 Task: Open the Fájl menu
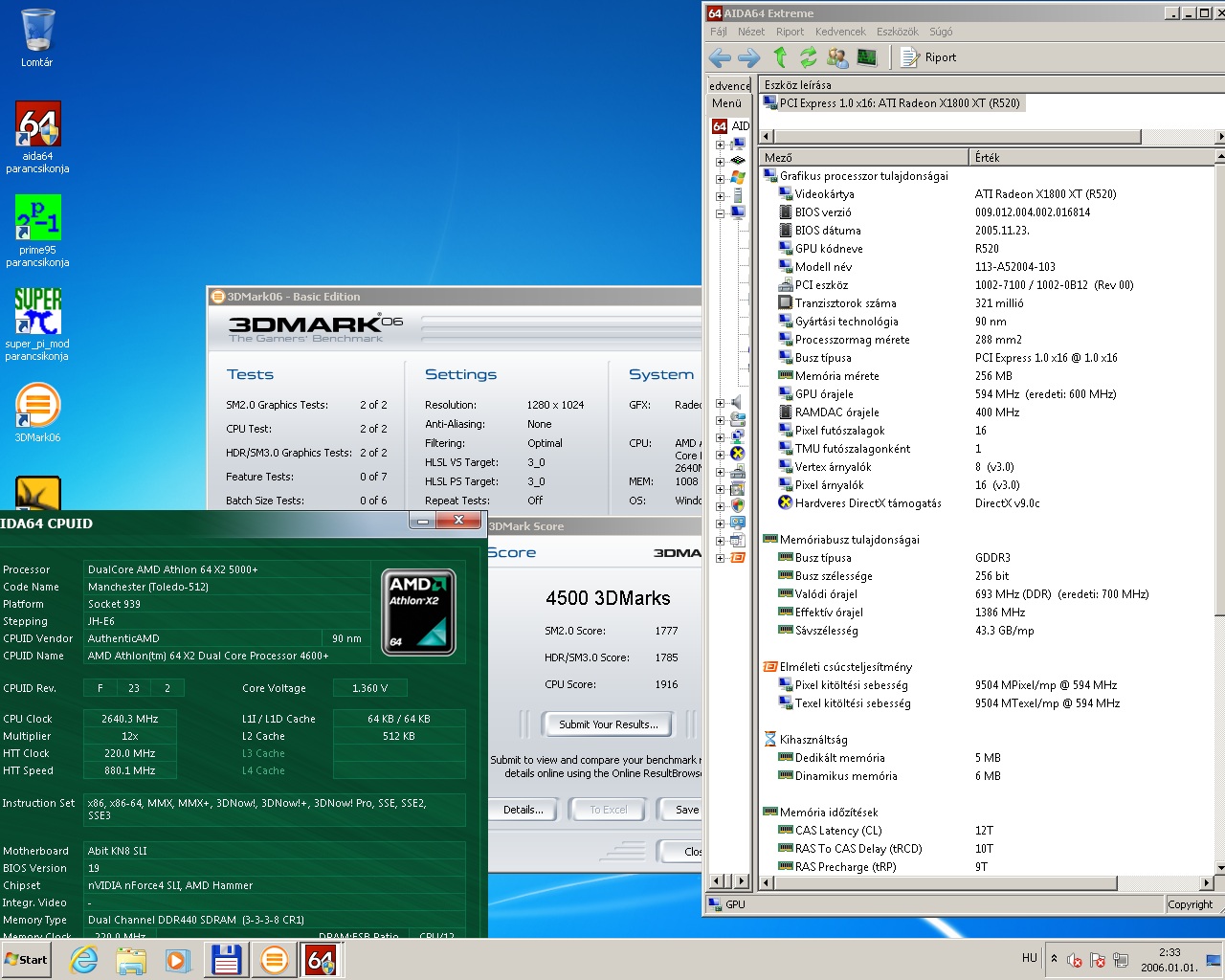pos(719,32)
